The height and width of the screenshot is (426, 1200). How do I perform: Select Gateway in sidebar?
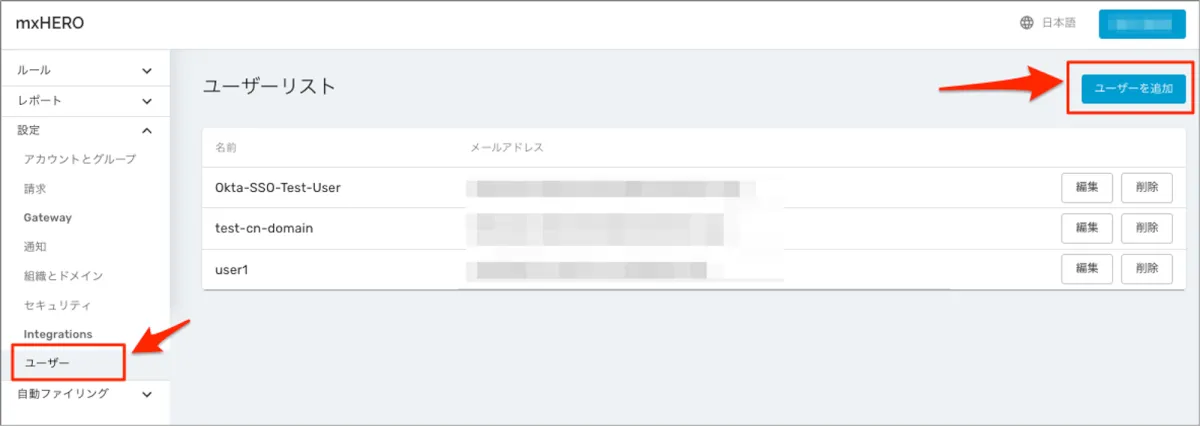click(x=47, y=217)
